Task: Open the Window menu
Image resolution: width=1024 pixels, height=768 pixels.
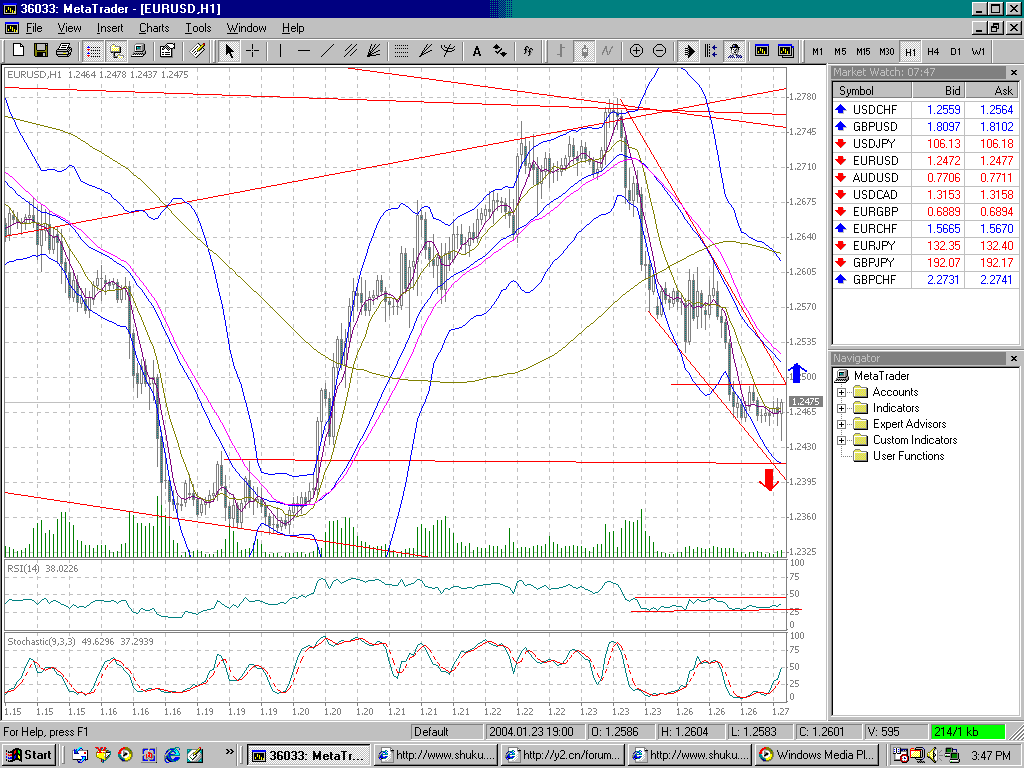Action: click(246, 28)
